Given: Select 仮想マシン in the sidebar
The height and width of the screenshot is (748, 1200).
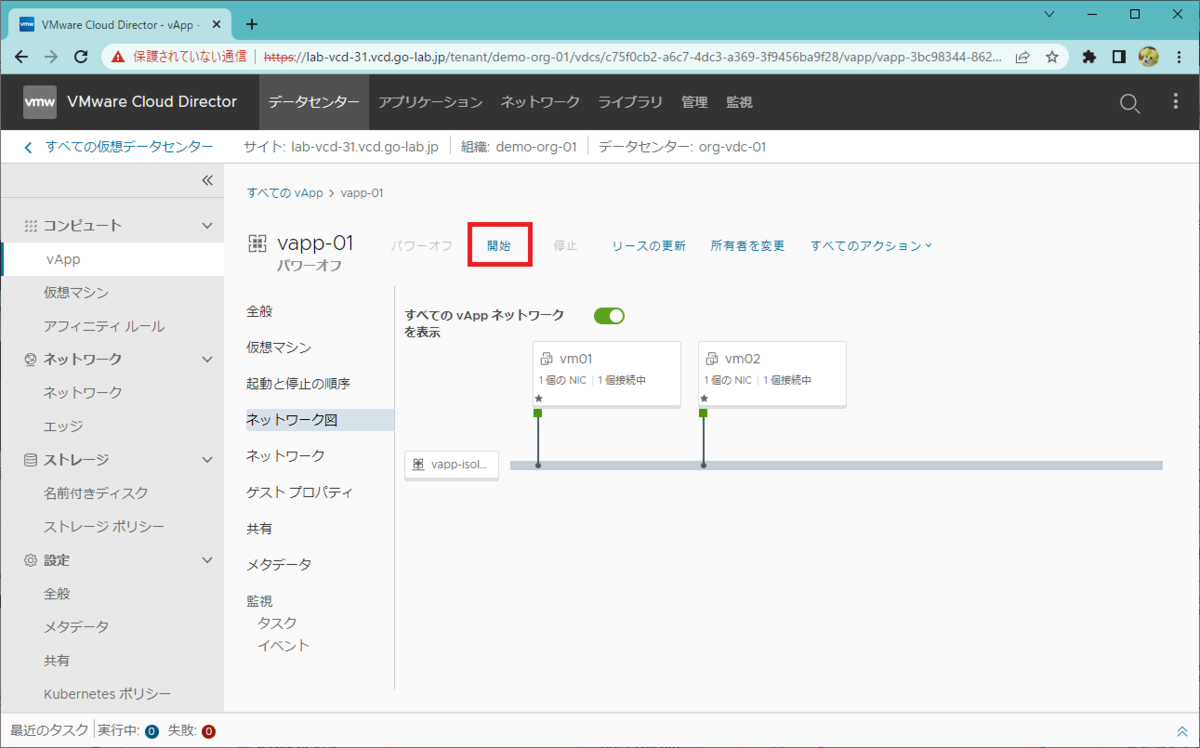Looking at the screenshot, I should [x=76, y=293].
